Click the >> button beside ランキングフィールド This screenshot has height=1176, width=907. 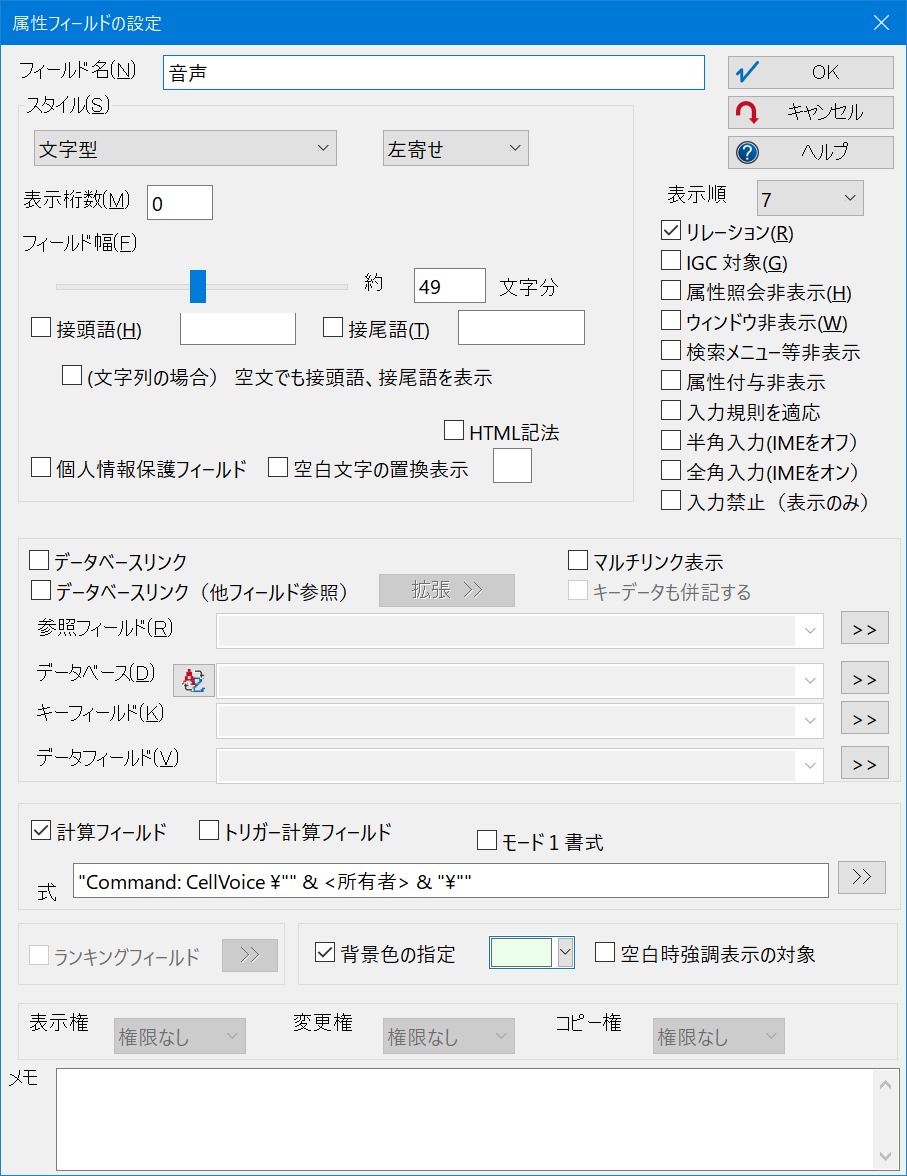(250, 956)
